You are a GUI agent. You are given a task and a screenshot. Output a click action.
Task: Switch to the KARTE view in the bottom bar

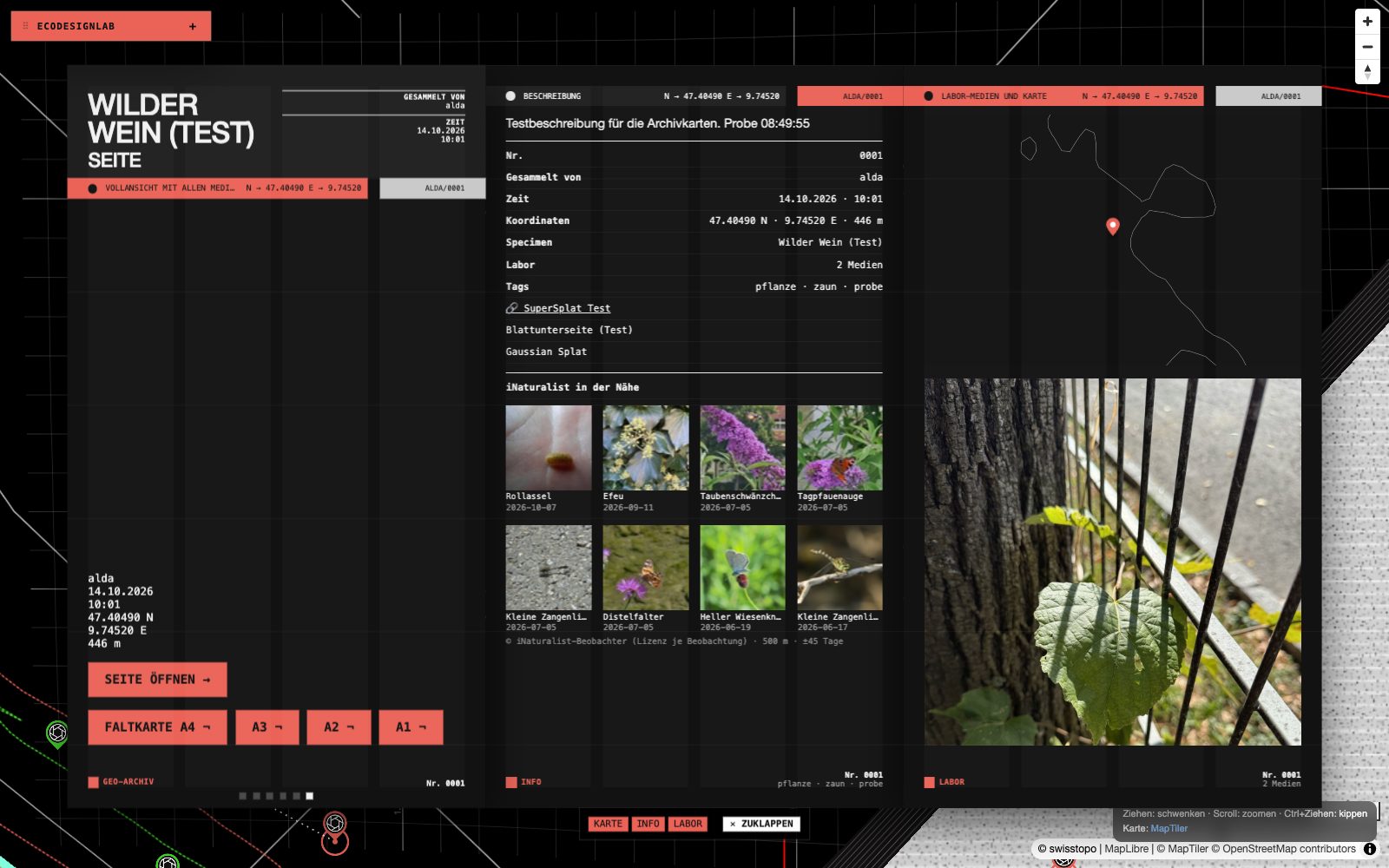click(x=608, y=824)
